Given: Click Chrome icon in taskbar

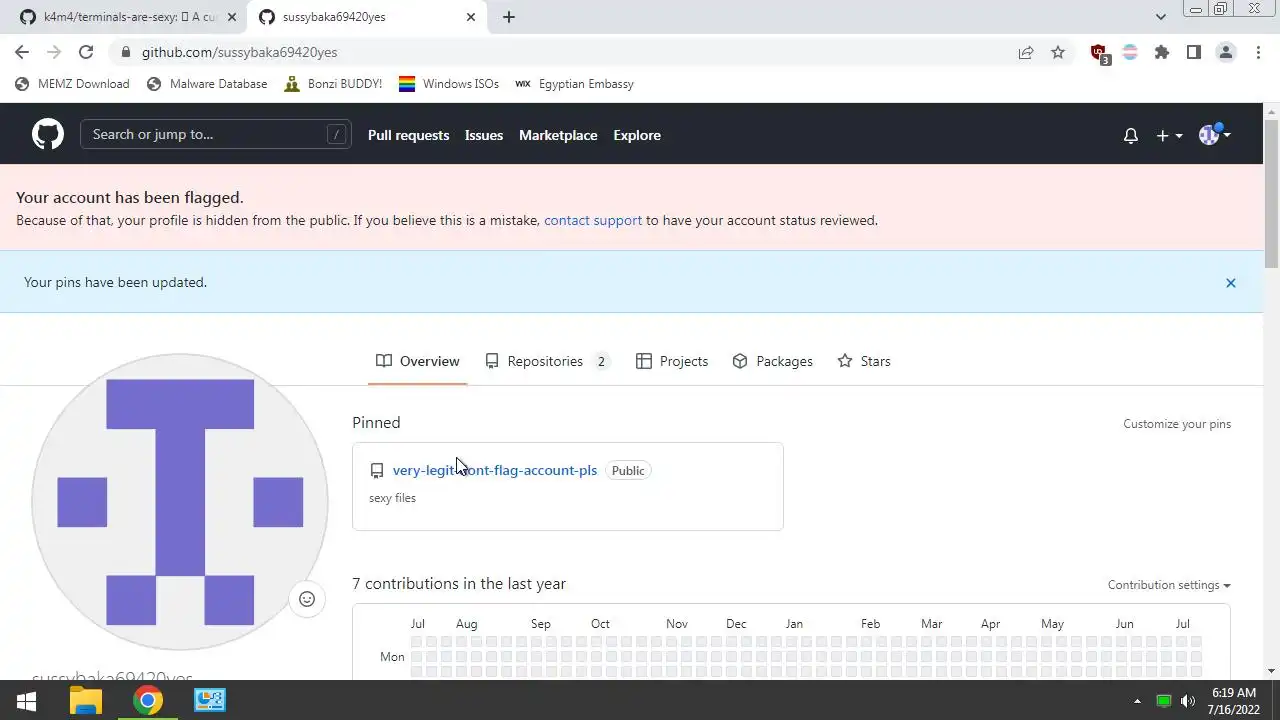Looking at the screenshot, I should coord(148,701).
